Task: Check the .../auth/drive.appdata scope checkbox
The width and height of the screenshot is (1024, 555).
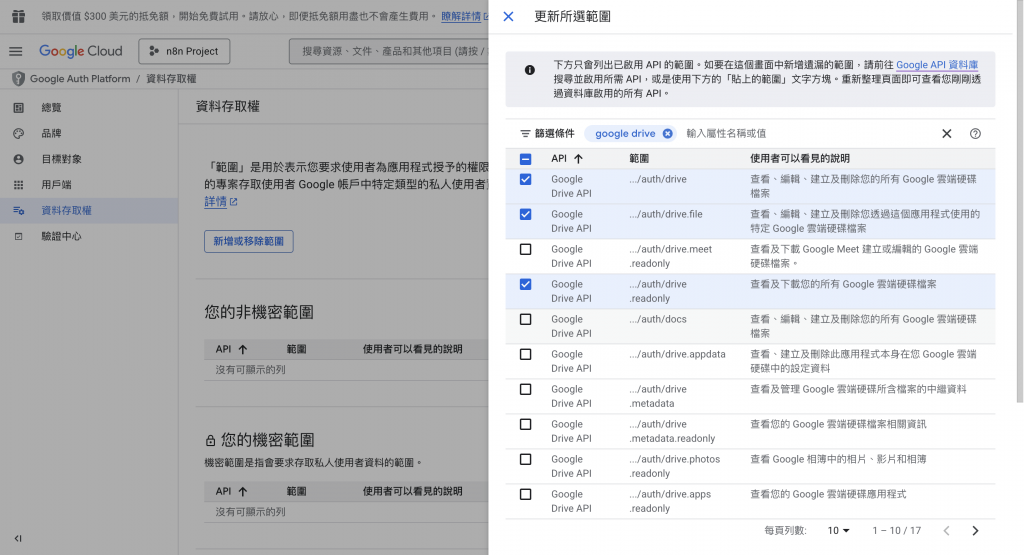Action: (x=526, y=355)
